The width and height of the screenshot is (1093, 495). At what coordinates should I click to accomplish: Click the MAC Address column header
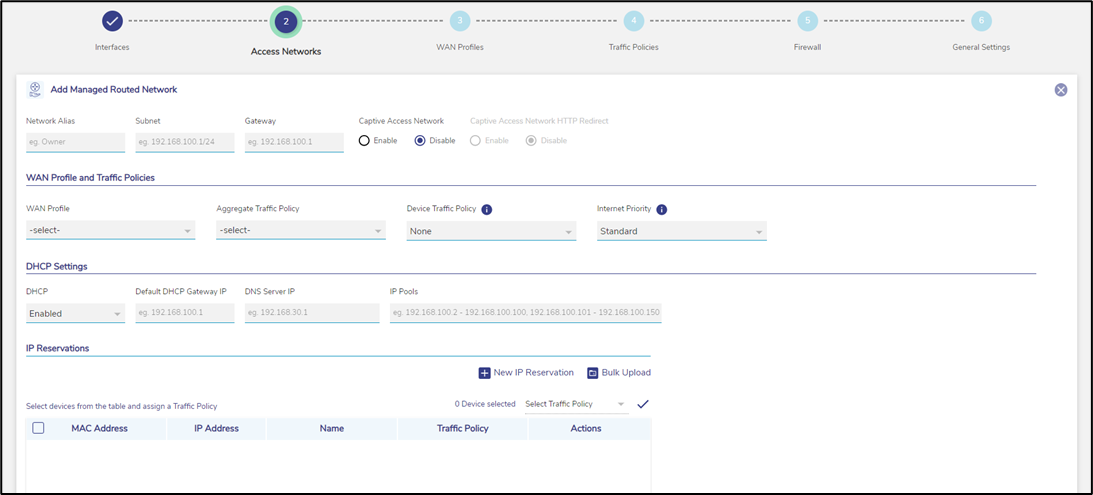(x=99, y=429)
